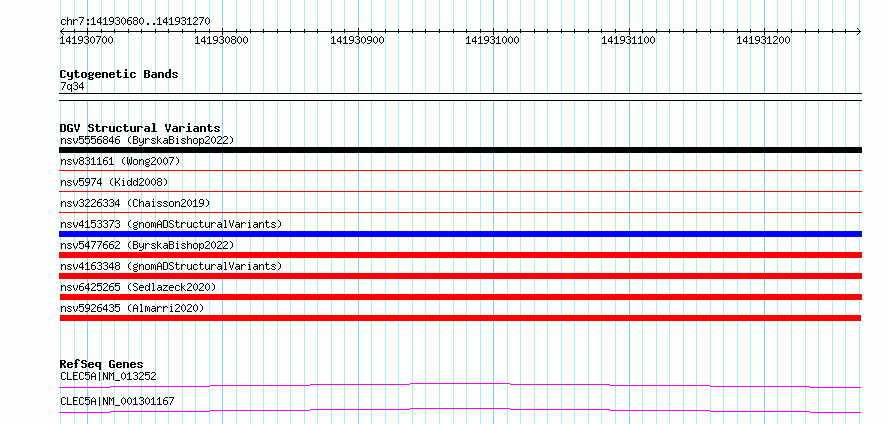Open gene CLEC5A|NM_001301167 label
Screen dimensions: 890x424
tap(117, 401)
